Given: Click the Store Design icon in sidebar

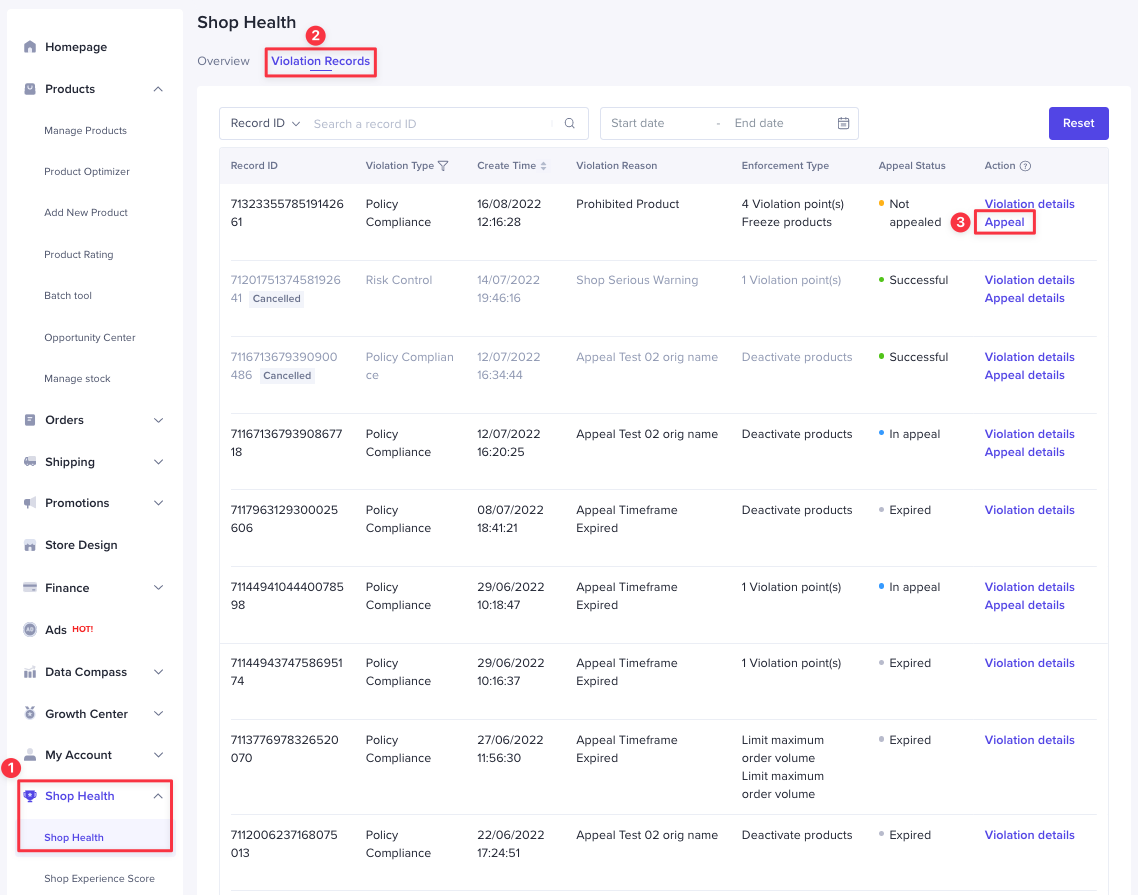Looking at the screenshot, I should 30,545.
